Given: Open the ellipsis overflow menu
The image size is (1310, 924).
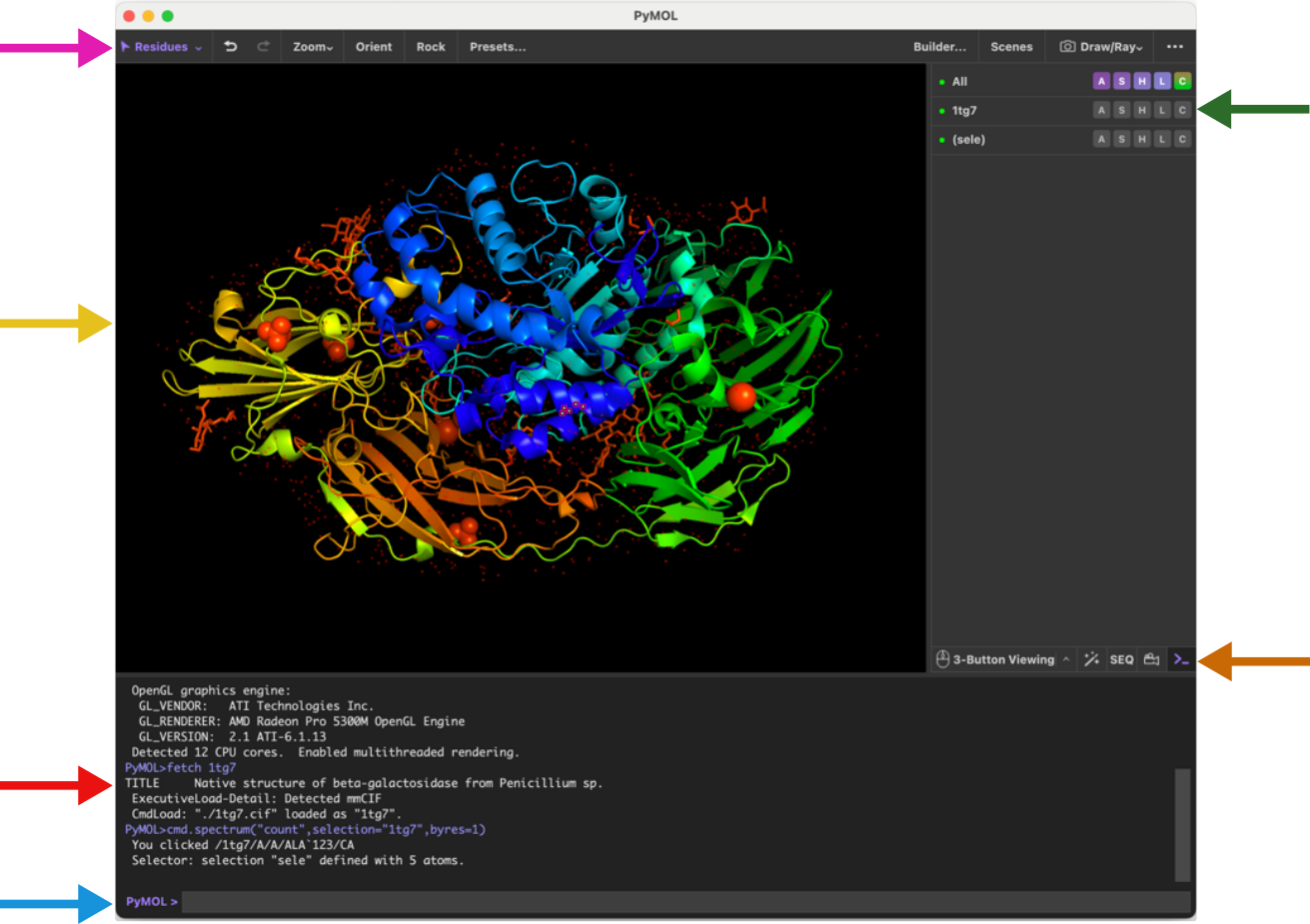Looking at the screenshot, I should click(x=1174, y=46).
